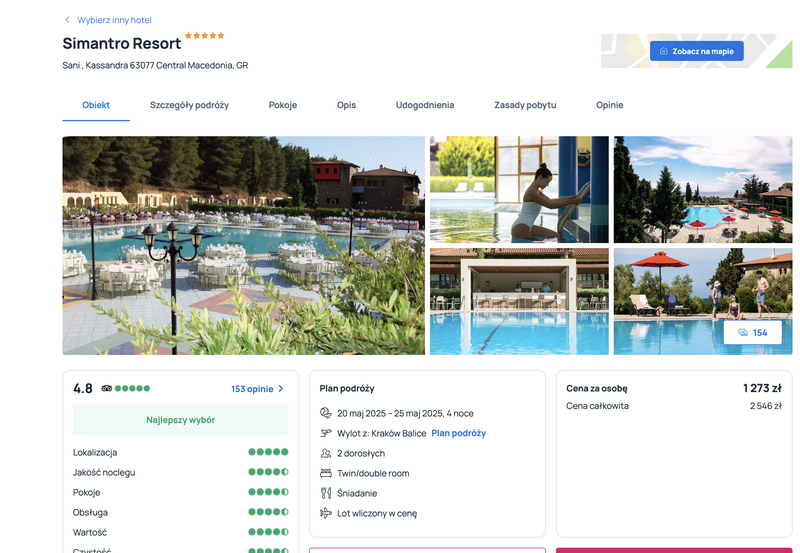Click the plane departure icon by Wylot z
The width and height of the screenshot is (800, 553).
point(326,433)
